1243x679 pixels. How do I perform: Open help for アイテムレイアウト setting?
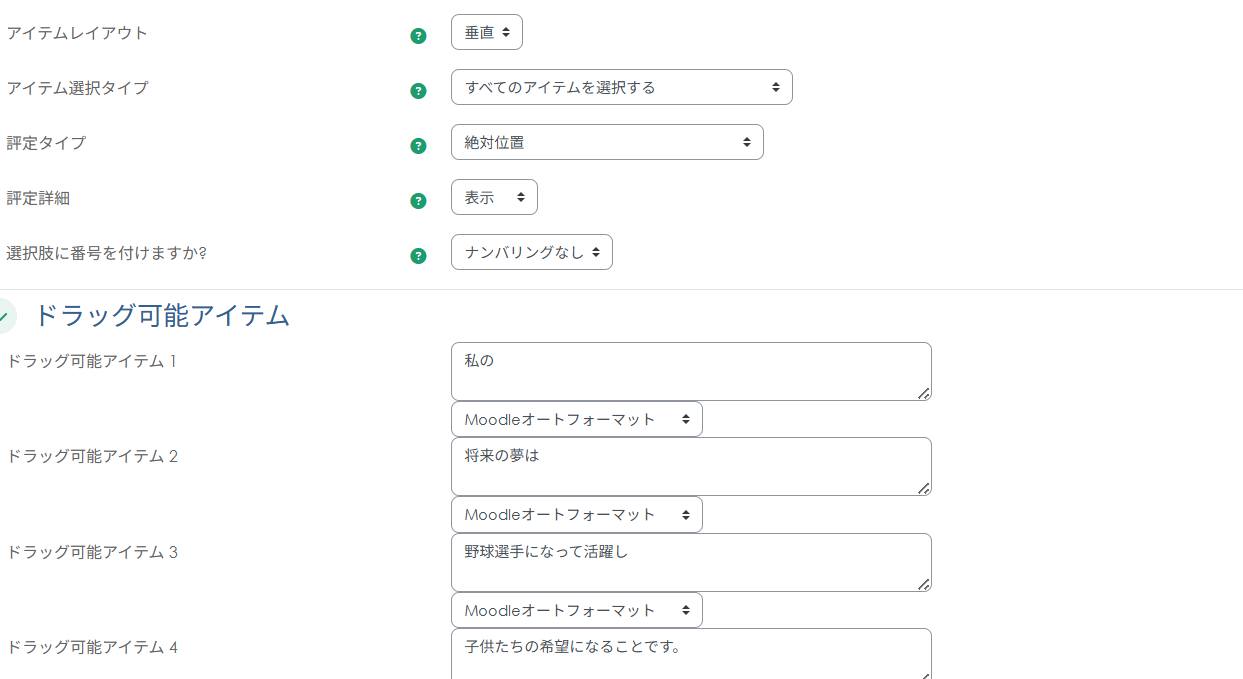[417, 34]
